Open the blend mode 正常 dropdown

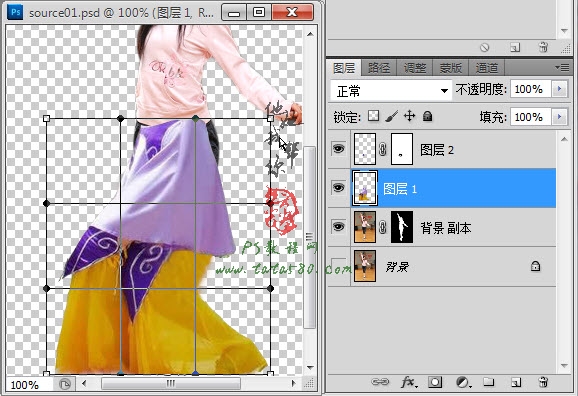tap(391, 90)
